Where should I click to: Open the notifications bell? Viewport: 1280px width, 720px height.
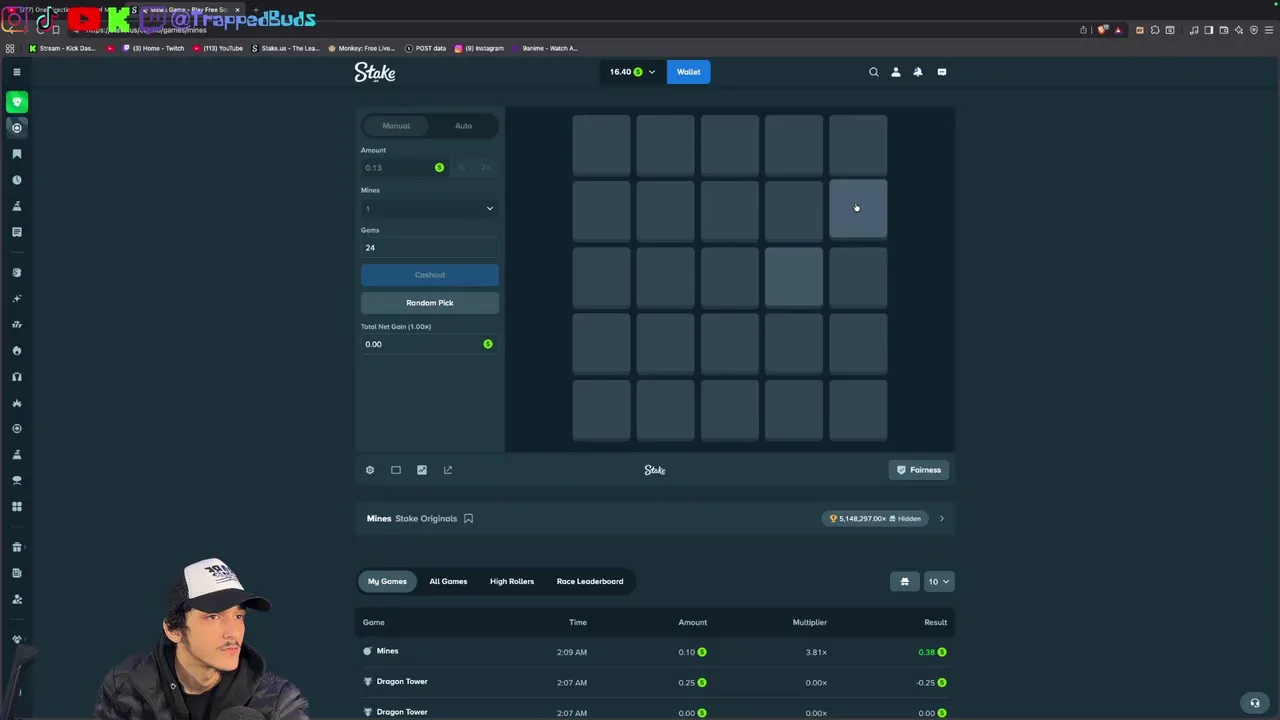coord(918,72)
